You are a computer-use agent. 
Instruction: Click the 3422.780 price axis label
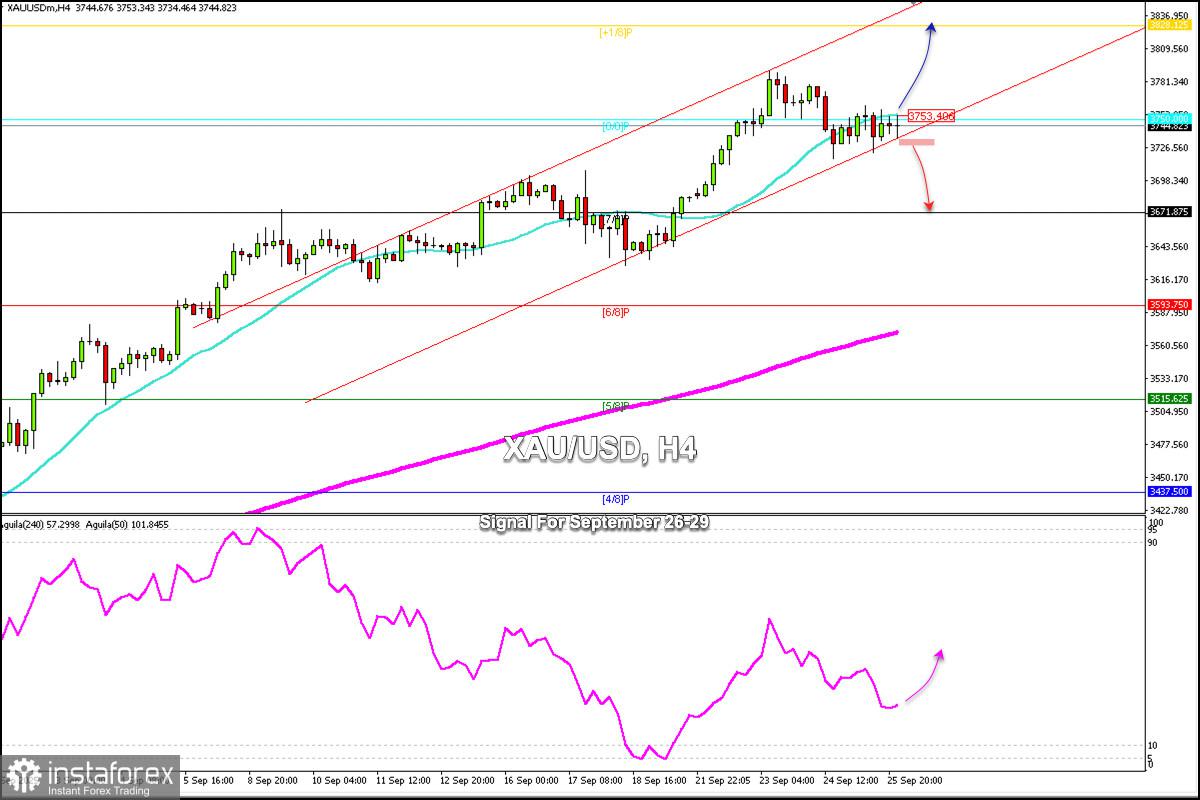1170,510
